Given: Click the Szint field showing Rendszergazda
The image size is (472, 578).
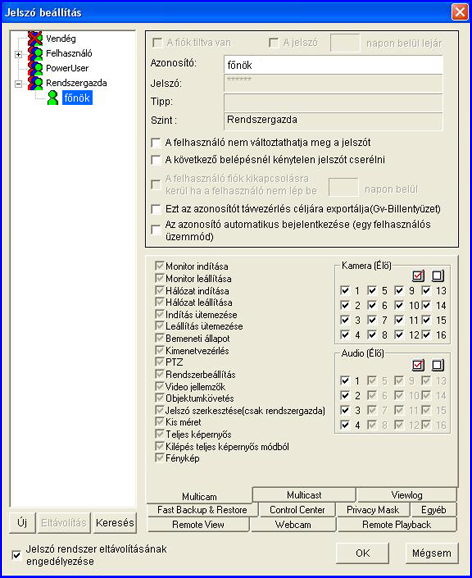Looking at the screenshot, I should tap(333, 121).
